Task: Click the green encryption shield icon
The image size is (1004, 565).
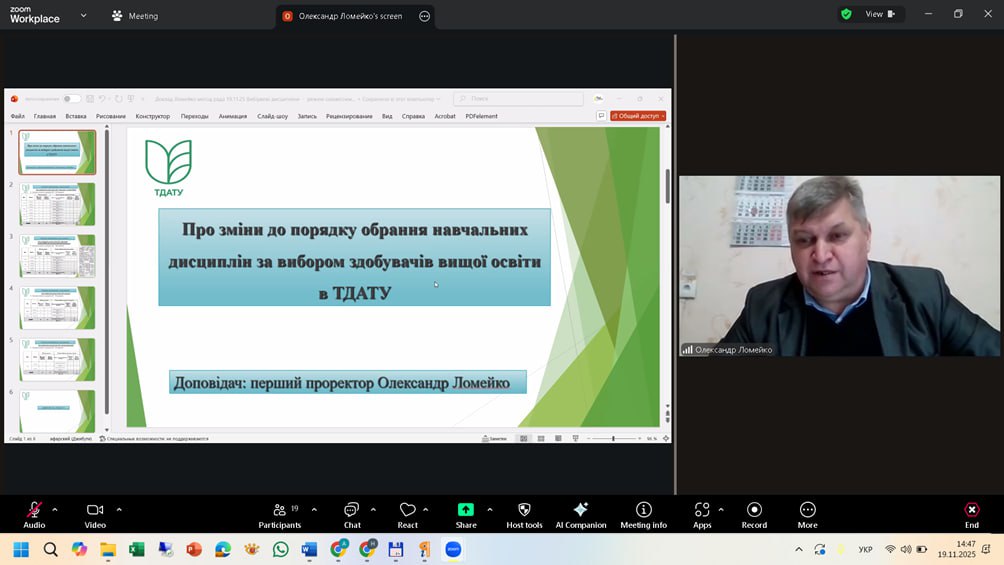Action: [x=846, y=14]
